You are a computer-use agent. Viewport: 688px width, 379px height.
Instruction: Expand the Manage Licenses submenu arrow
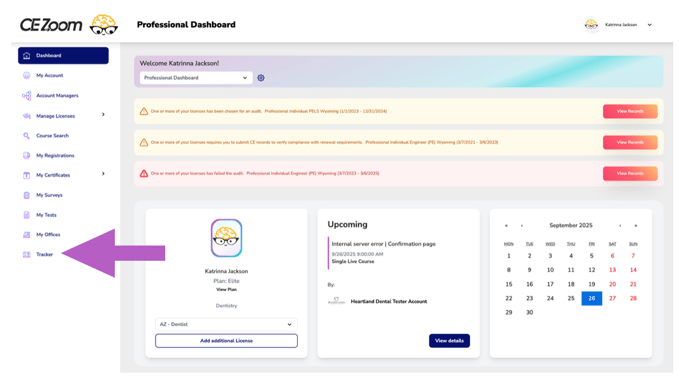(103, 114)
